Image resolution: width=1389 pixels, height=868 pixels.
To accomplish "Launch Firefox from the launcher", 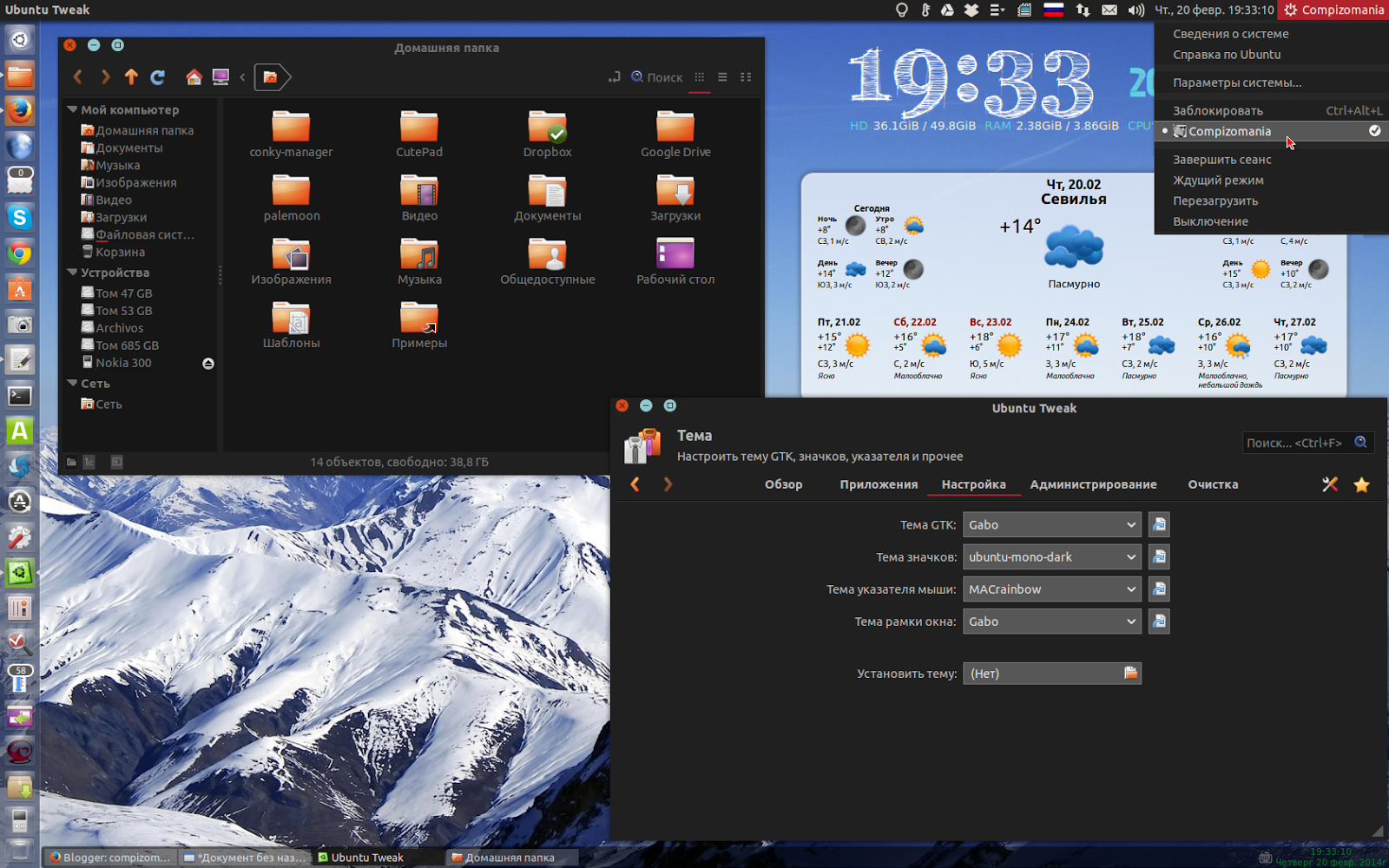I will coord(20,111).
